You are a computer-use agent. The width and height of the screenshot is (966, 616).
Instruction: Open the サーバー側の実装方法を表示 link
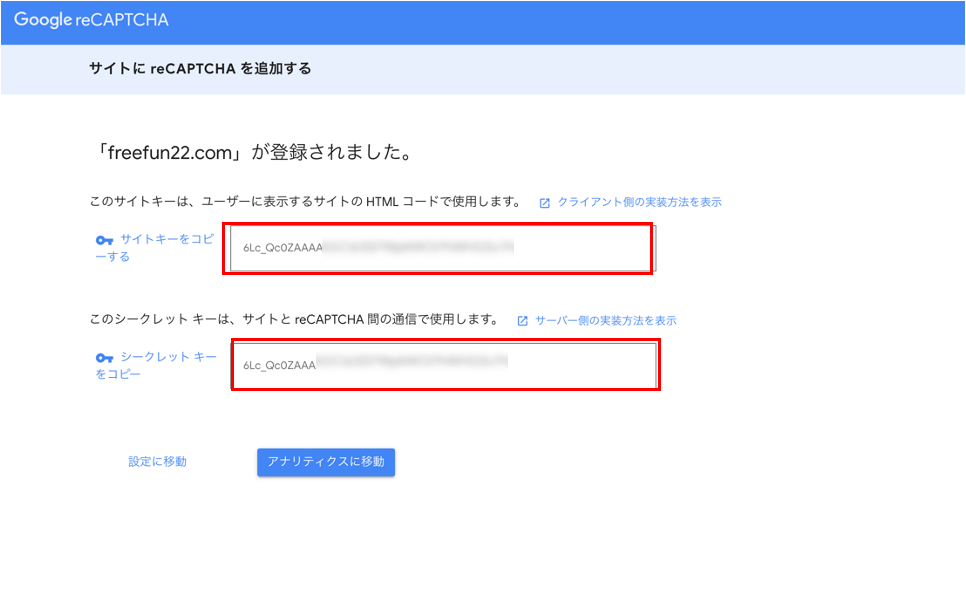click(x=606, y=320)
